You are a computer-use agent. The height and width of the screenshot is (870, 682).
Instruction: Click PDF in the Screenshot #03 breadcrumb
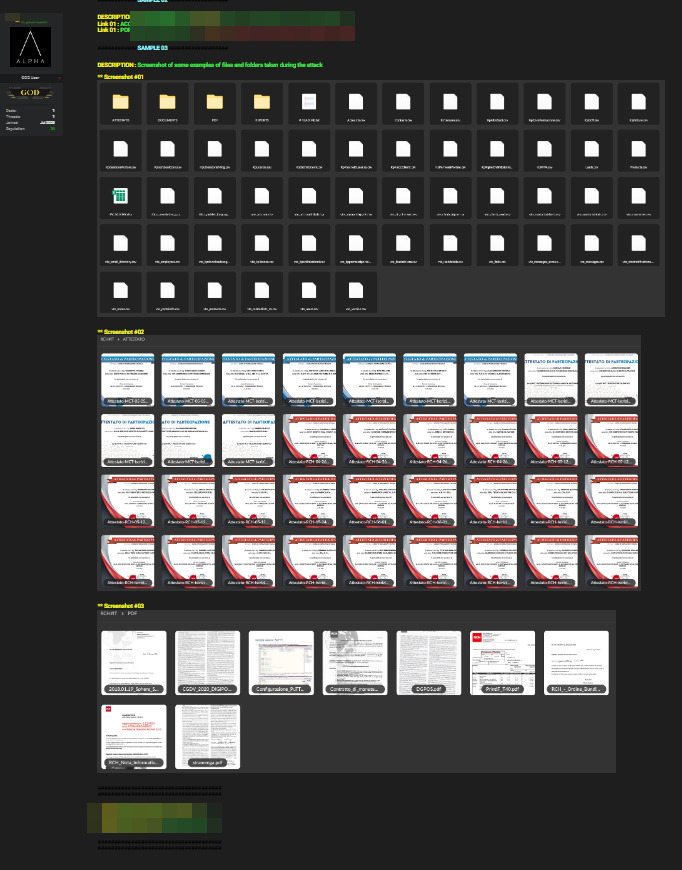pos(132,614)
